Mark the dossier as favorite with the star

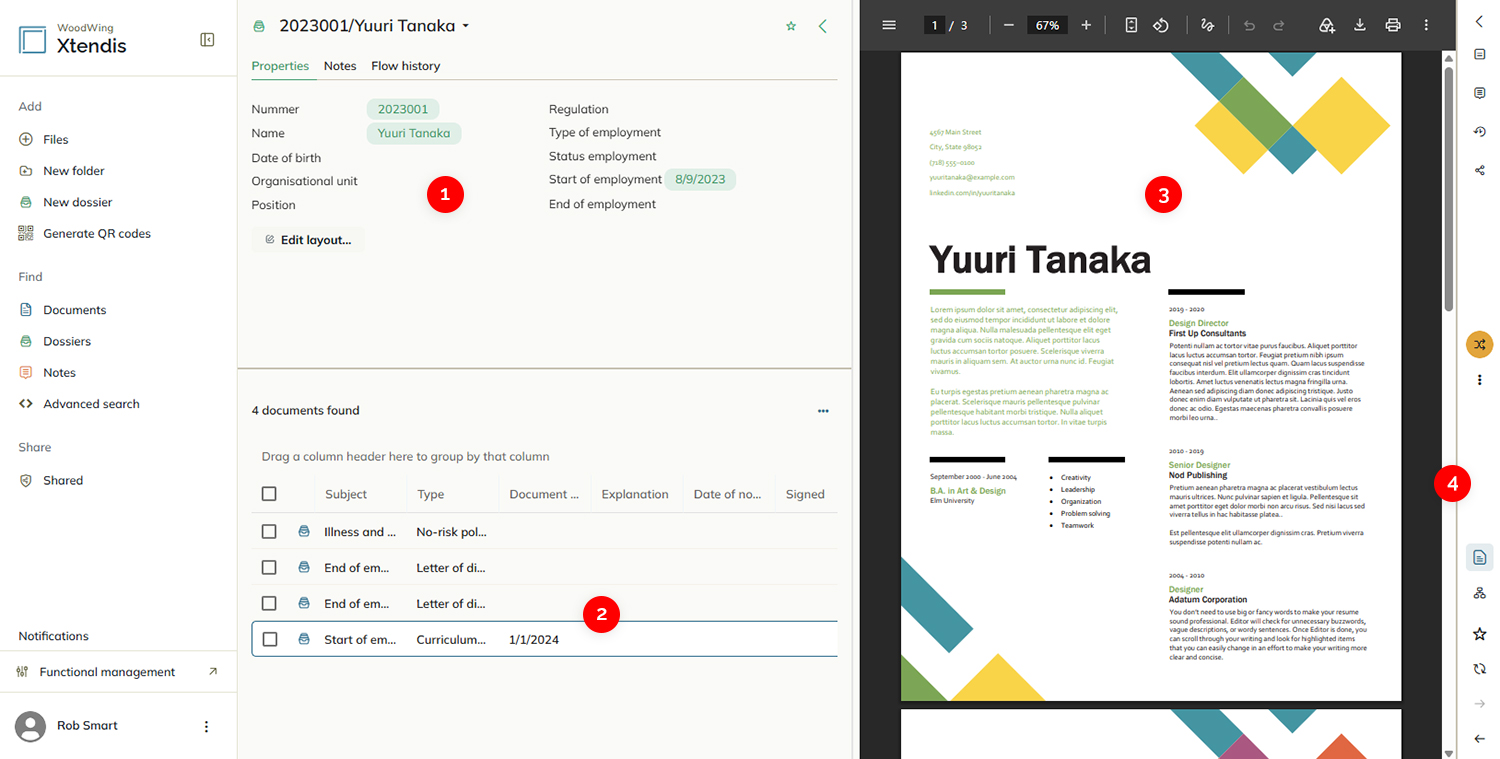click(x=791, y=26)
